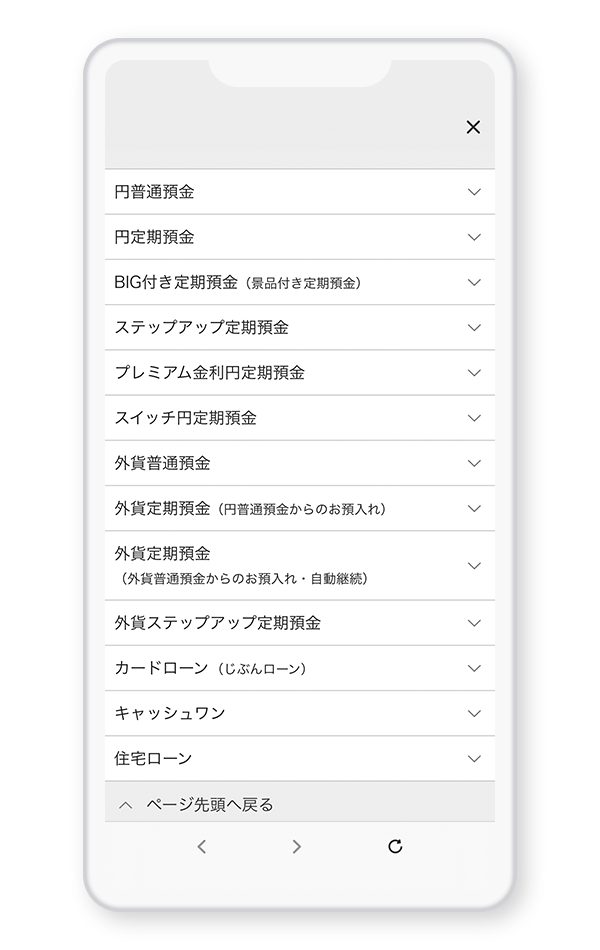
Task: Open the 外貨ステップアップ定期預金 section
Action: click(x=217, y=623)
